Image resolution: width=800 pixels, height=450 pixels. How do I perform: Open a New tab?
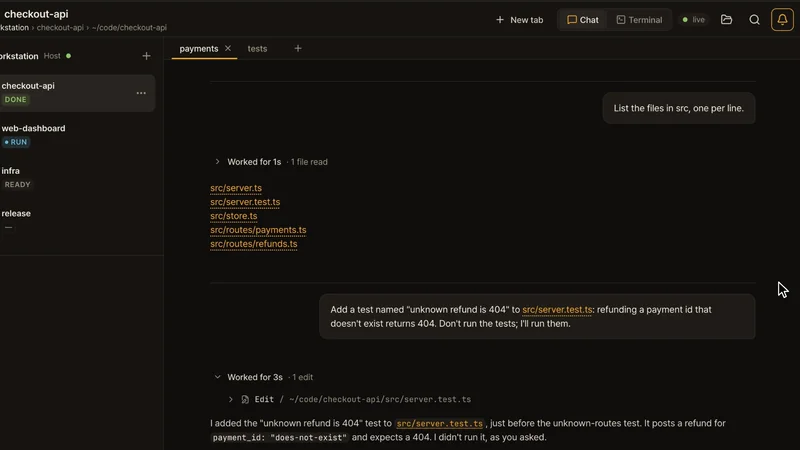click(519, 20)
